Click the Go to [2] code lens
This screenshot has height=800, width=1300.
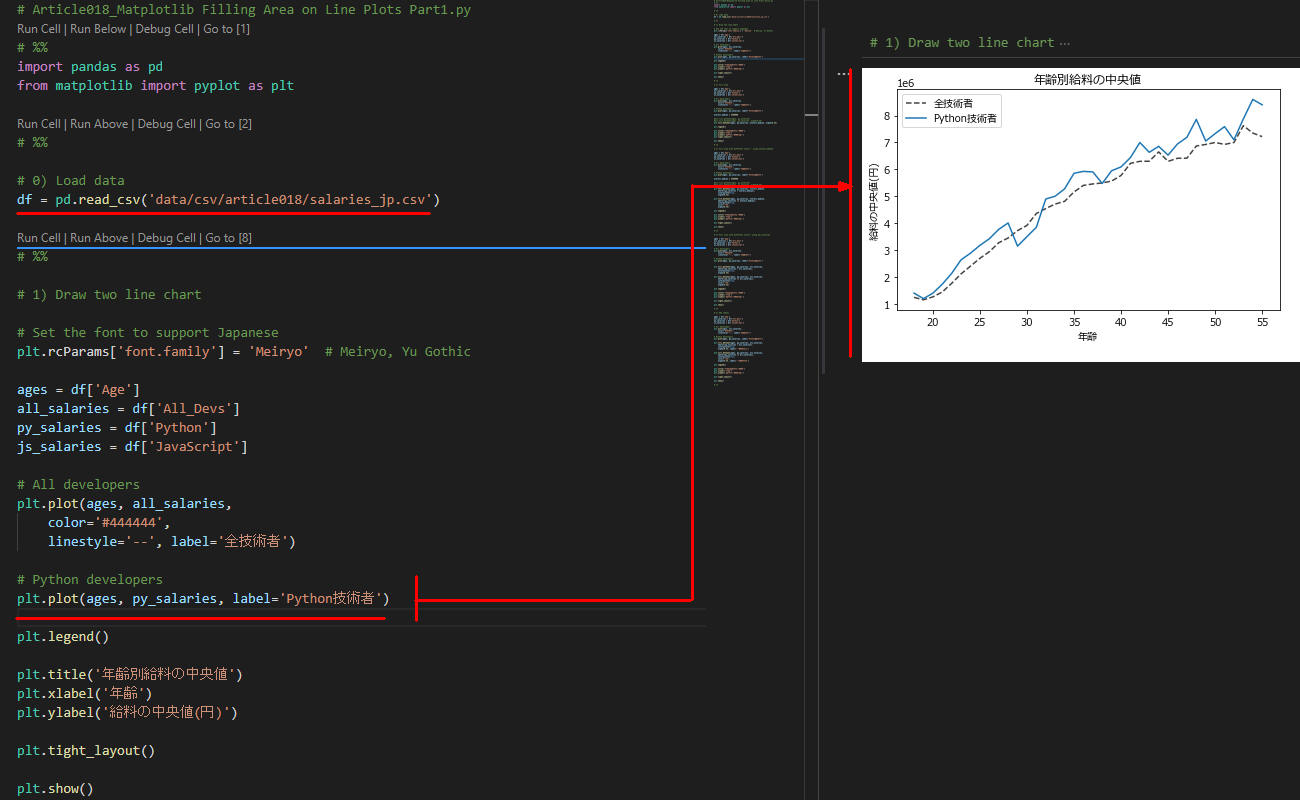coord(228,124)
